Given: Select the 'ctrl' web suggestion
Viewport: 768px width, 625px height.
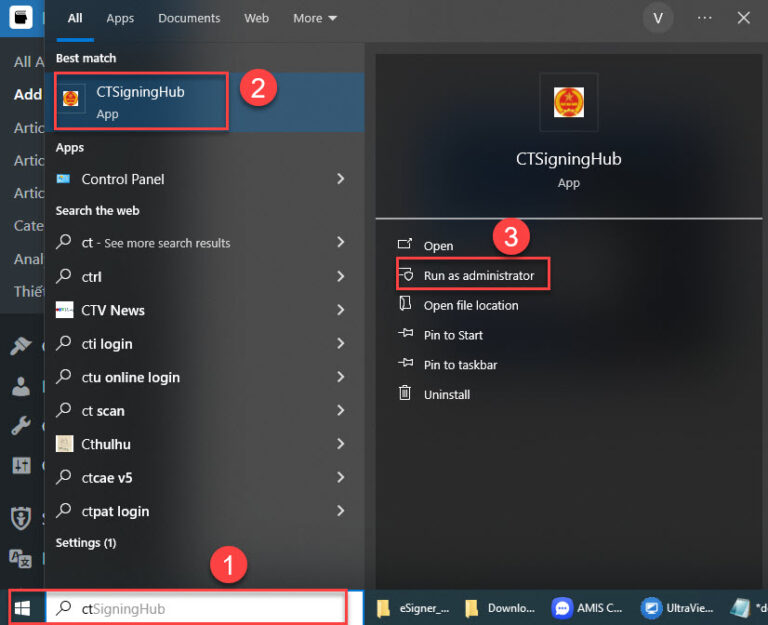Looking at the screenshot, I should click(91, 277).
